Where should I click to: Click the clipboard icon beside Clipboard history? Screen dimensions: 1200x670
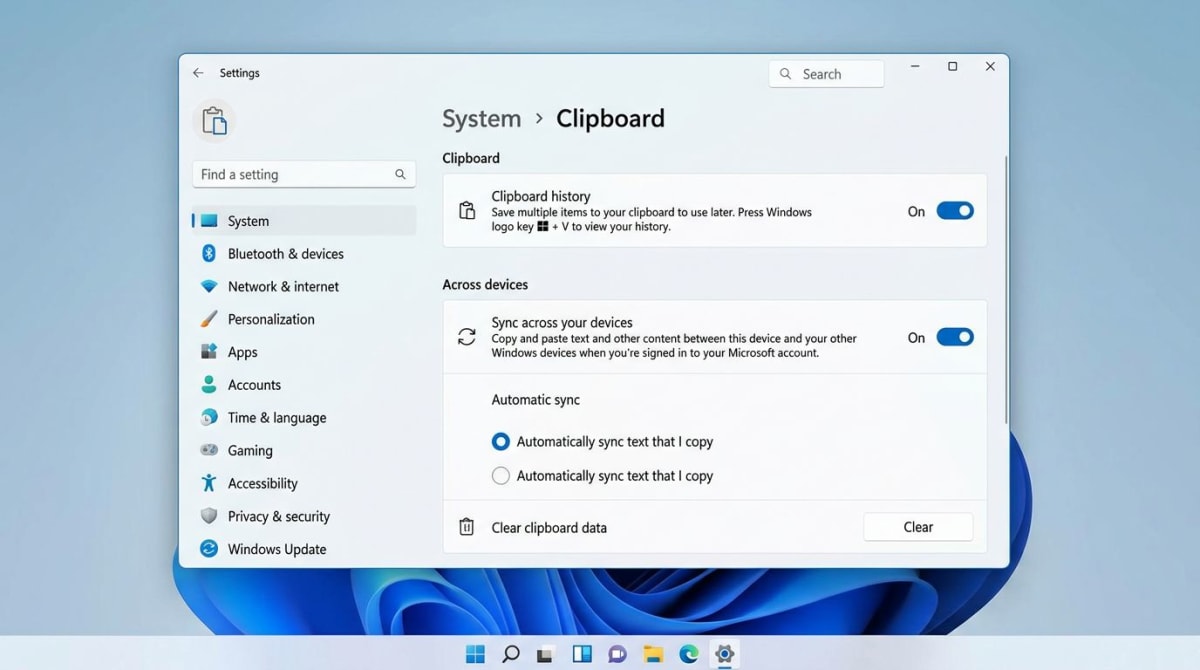467,211
